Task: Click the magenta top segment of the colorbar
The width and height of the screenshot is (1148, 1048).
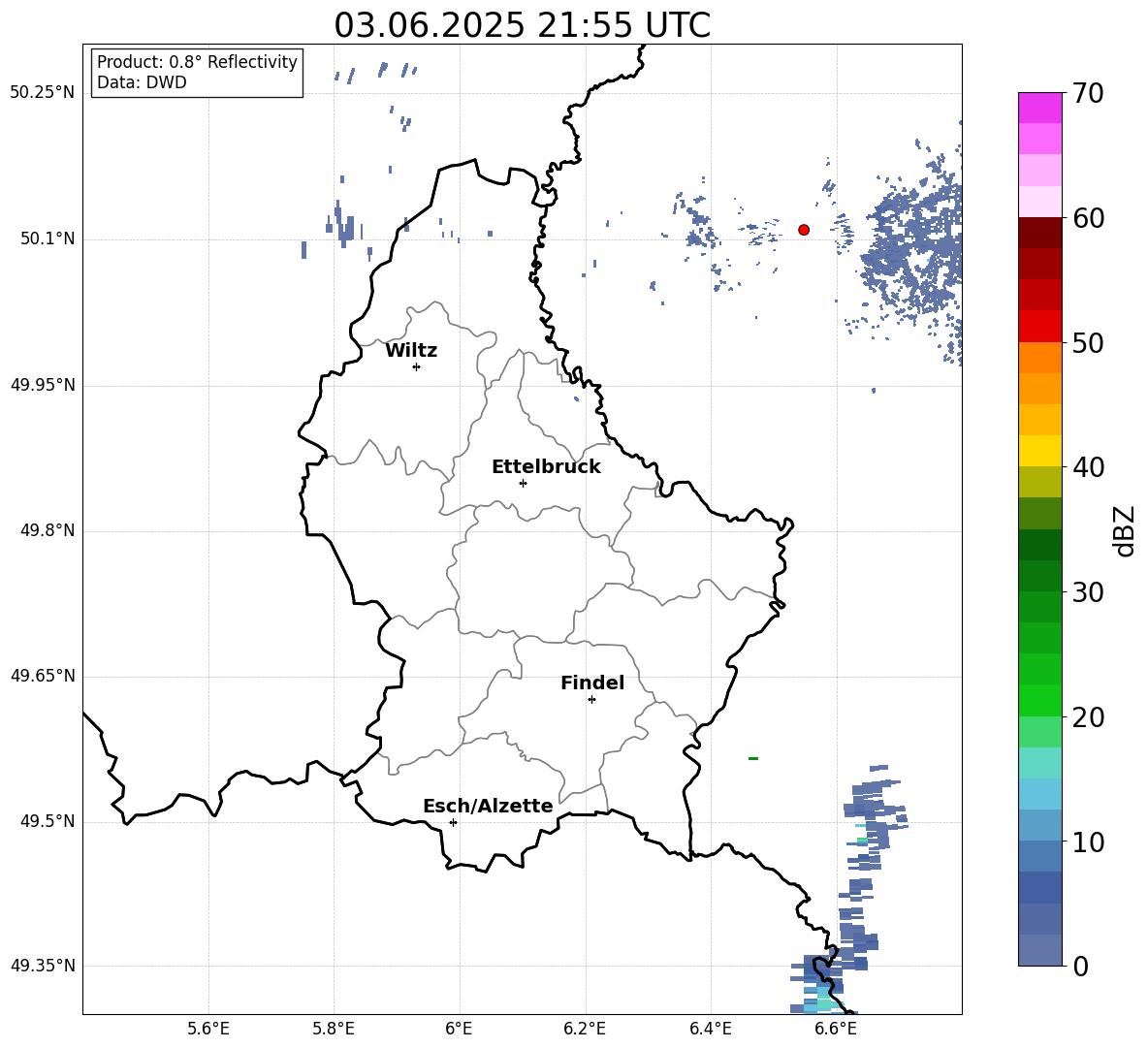Action: [x=1039, y=108]
